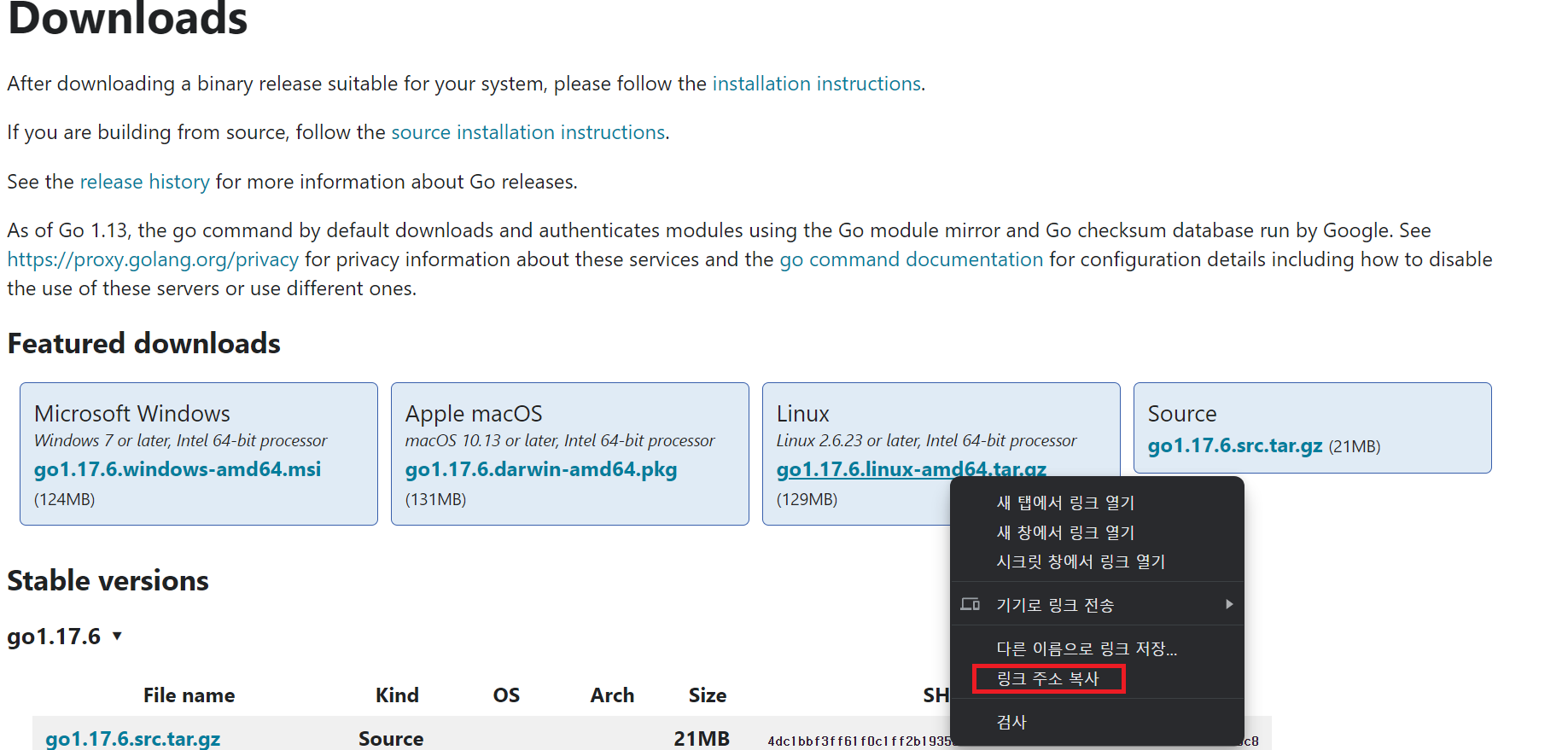Image resolution: width=1568 pixels, height=750 pixels.
Task: Click the '(124MB)' size text
Action: [65, 499]
